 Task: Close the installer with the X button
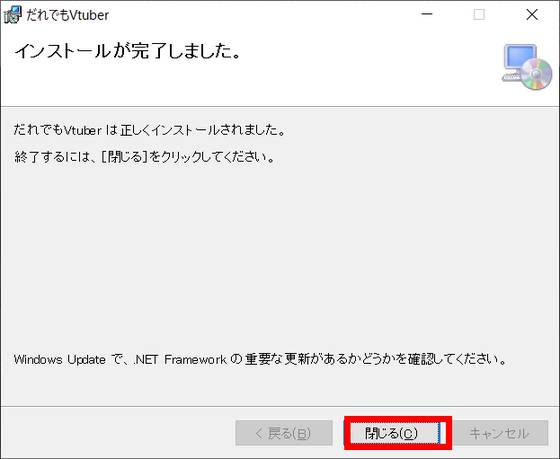pos(532,15)
